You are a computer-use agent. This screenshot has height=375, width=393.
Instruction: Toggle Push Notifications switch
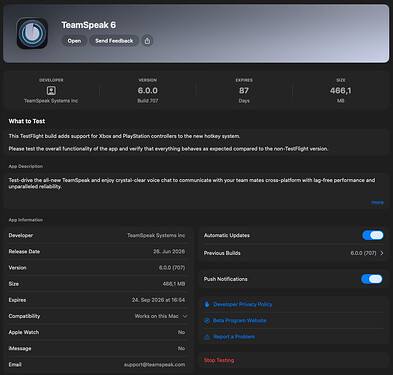click(x=372, y=279)
